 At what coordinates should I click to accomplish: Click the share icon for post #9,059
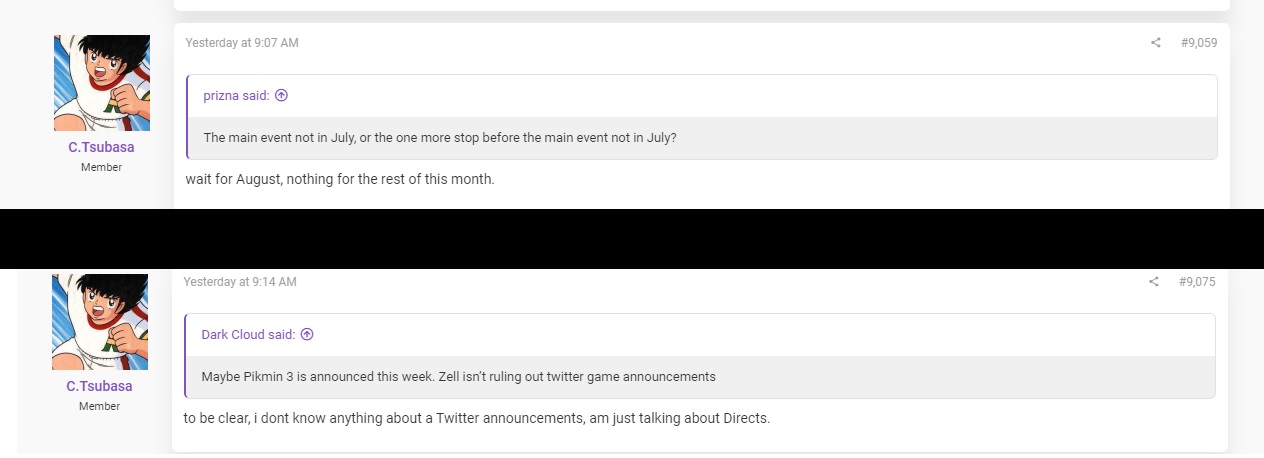coord(1156,43)
